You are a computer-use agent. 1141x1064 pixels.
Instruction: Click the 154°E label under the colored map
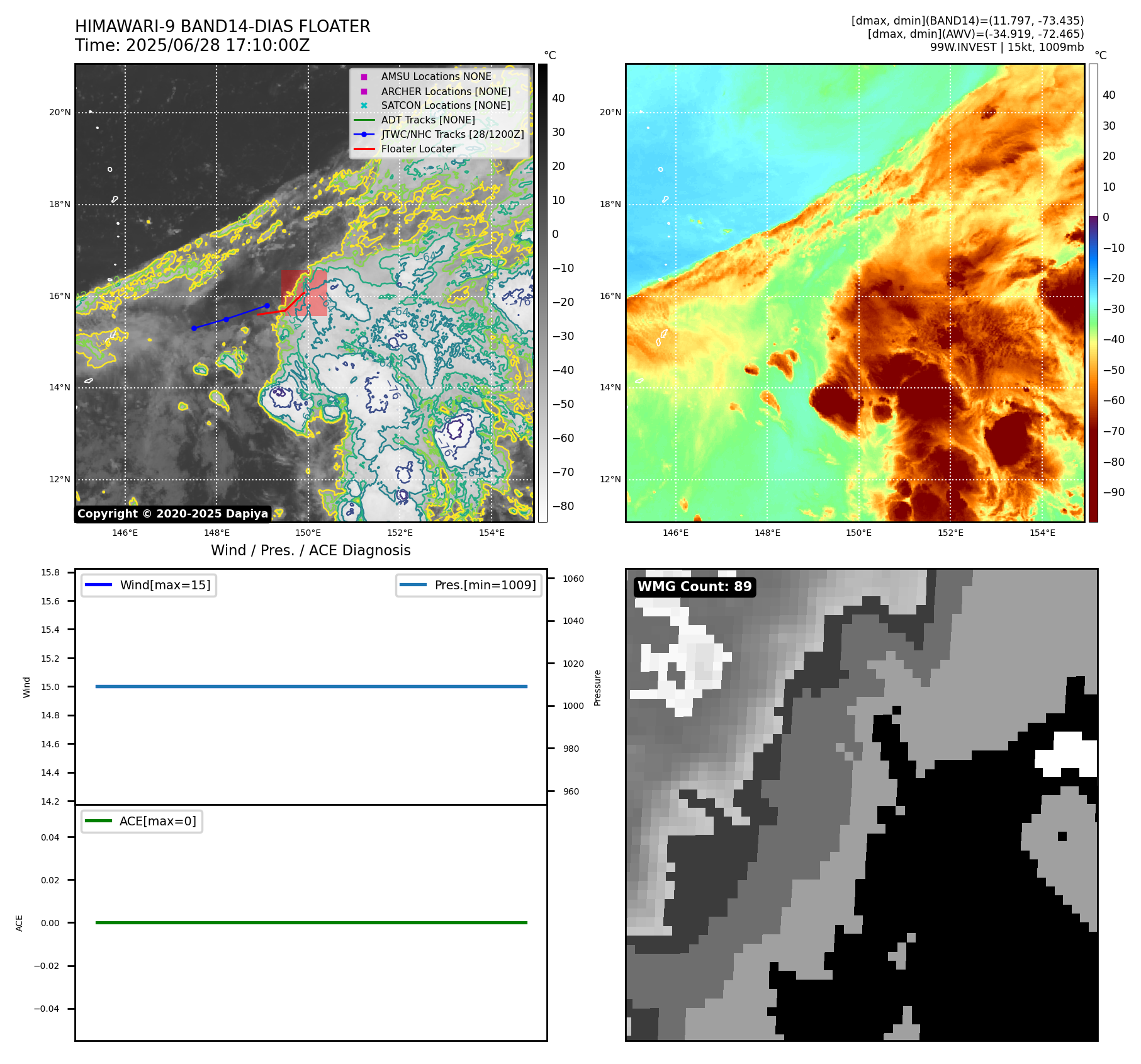1042,533
